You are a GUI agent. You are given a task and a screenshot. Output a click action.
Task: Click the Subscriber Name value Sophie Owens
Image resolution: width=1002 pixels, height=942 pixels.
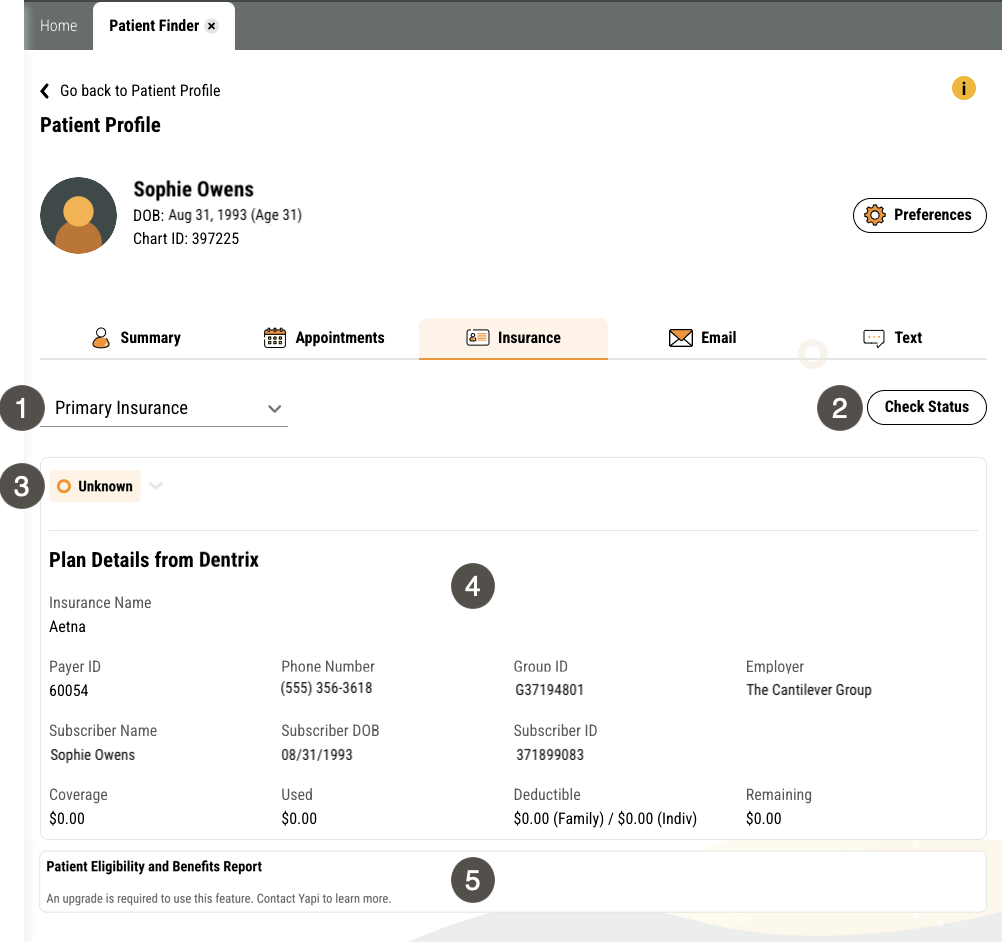(93, 755)
